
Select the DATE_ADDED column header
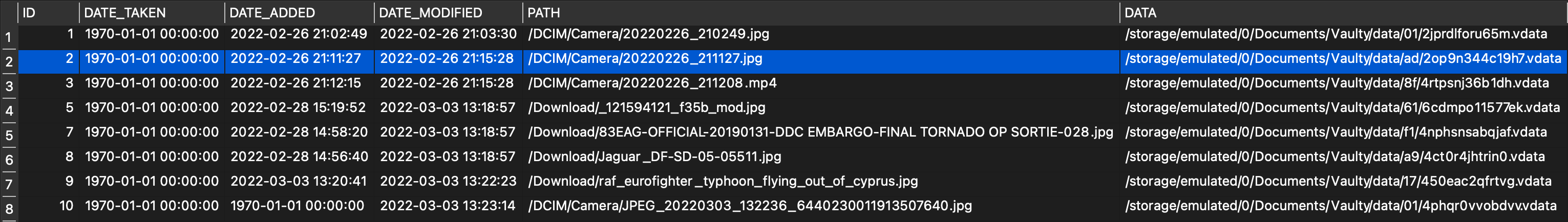coord(298,13)
